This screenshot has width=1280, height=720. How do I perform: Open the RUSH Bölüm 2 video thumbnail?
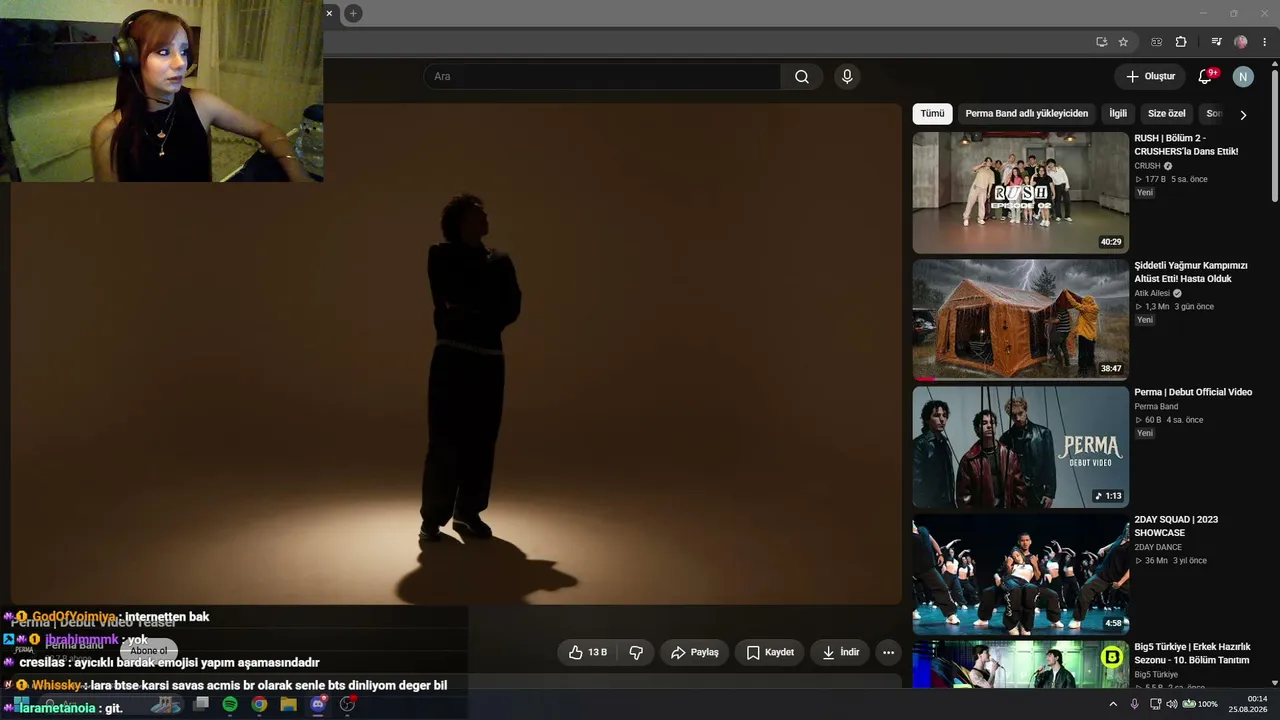point(1020,192)
